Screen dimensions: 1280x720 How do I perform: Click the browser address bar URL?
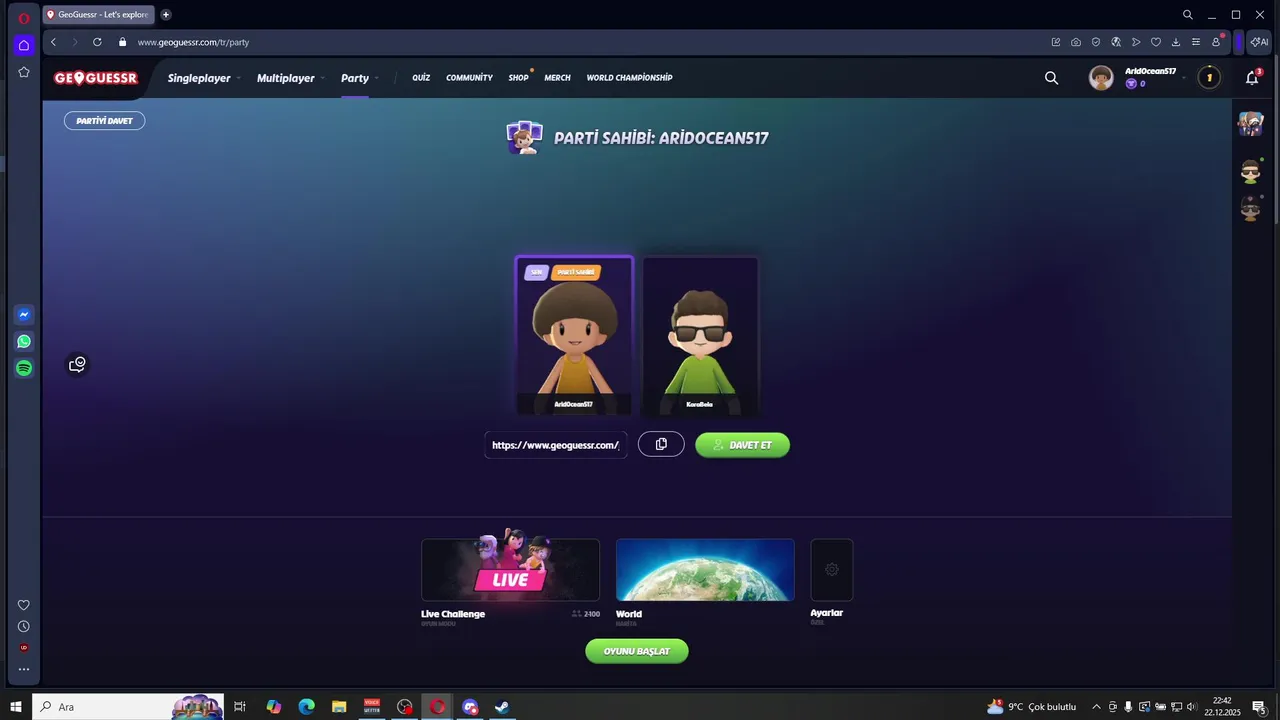[193, 42]
